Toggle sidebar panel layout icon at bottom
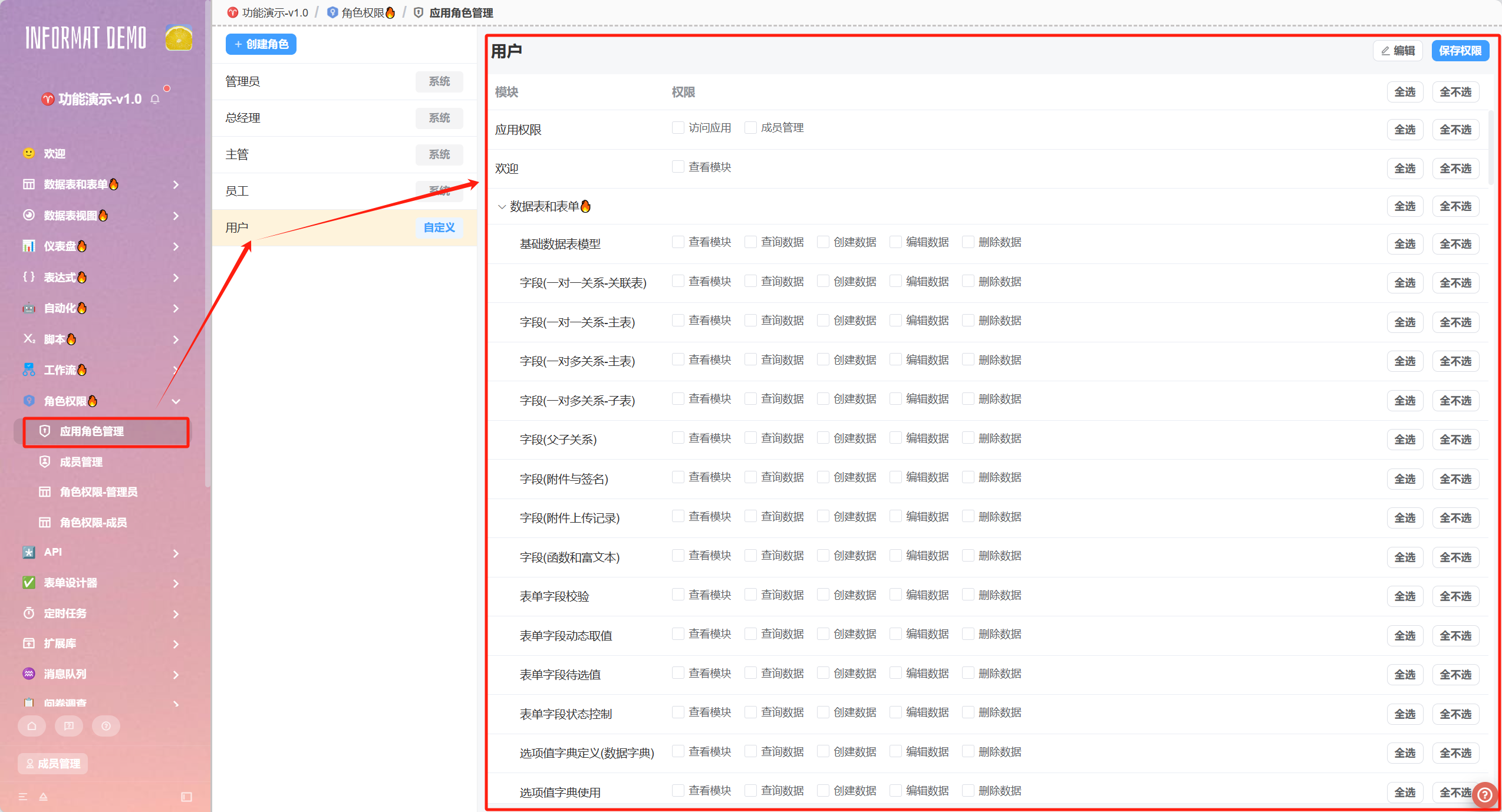 pyautogui.click(x=186, y=797)
